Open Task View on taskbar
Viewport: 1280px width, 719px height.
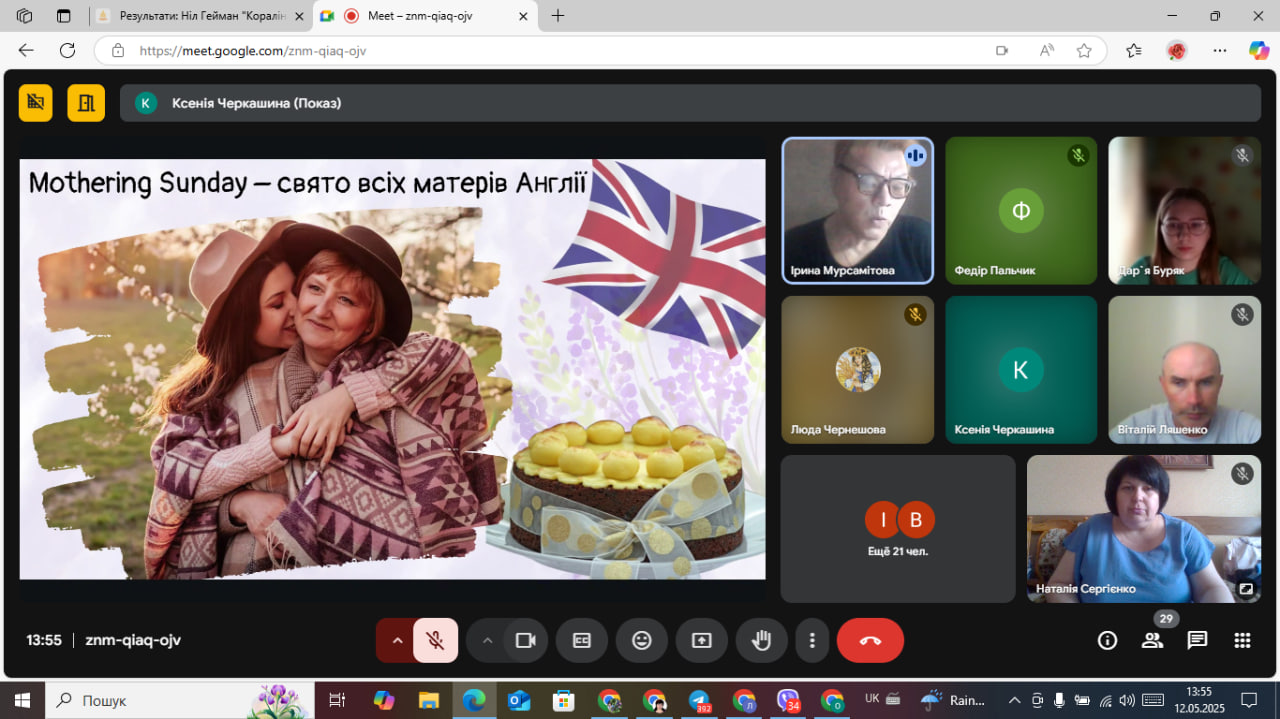click(337, 700)
